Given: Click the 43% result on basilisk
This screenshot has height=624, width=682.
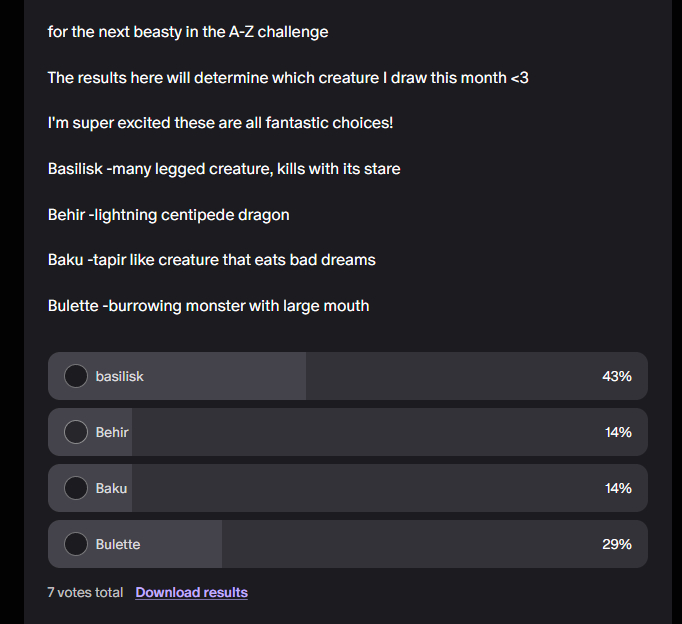Looking at the screenshot, I should [616, 376].
